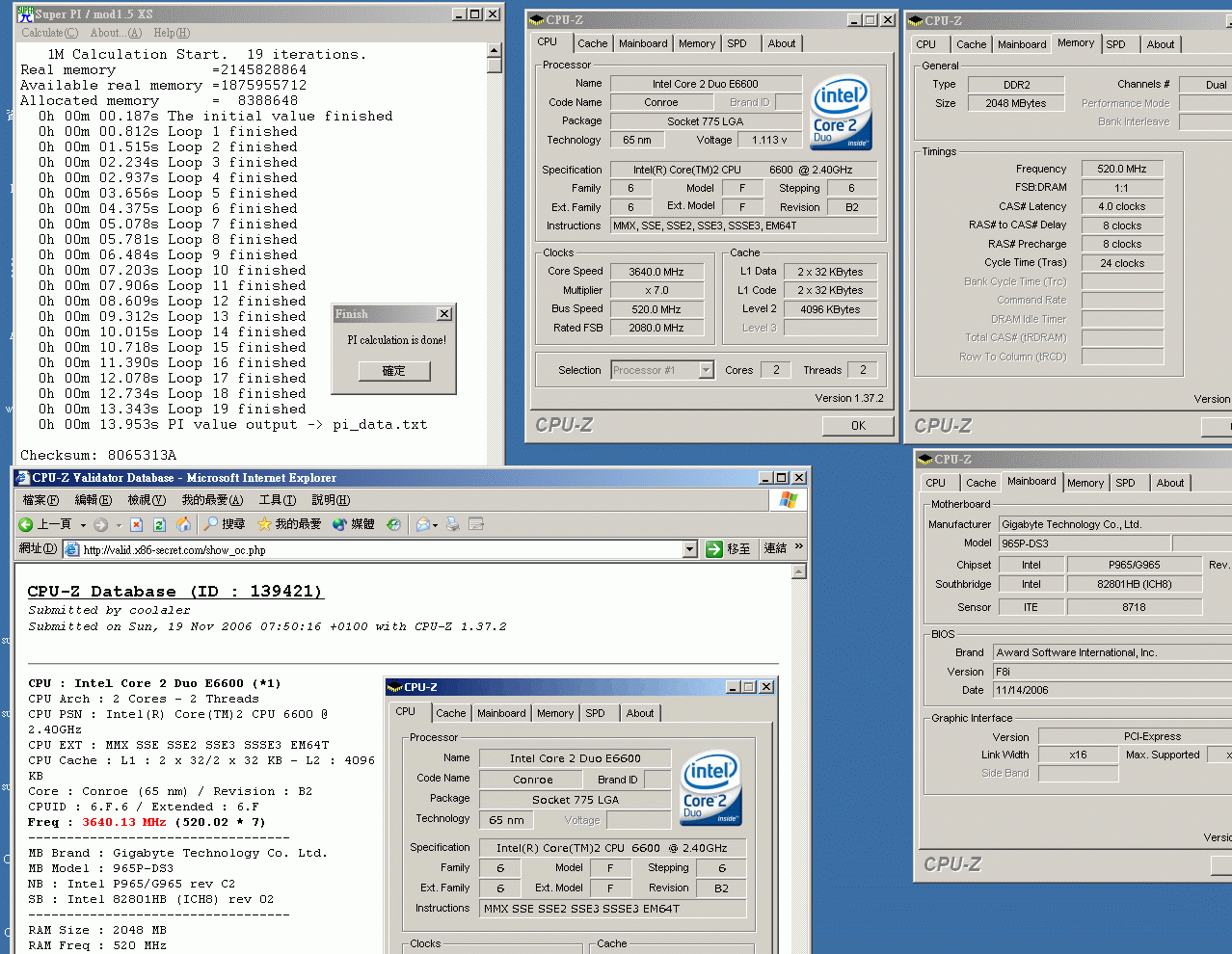Click 確定 button in Finish dialog

point(393,371)
